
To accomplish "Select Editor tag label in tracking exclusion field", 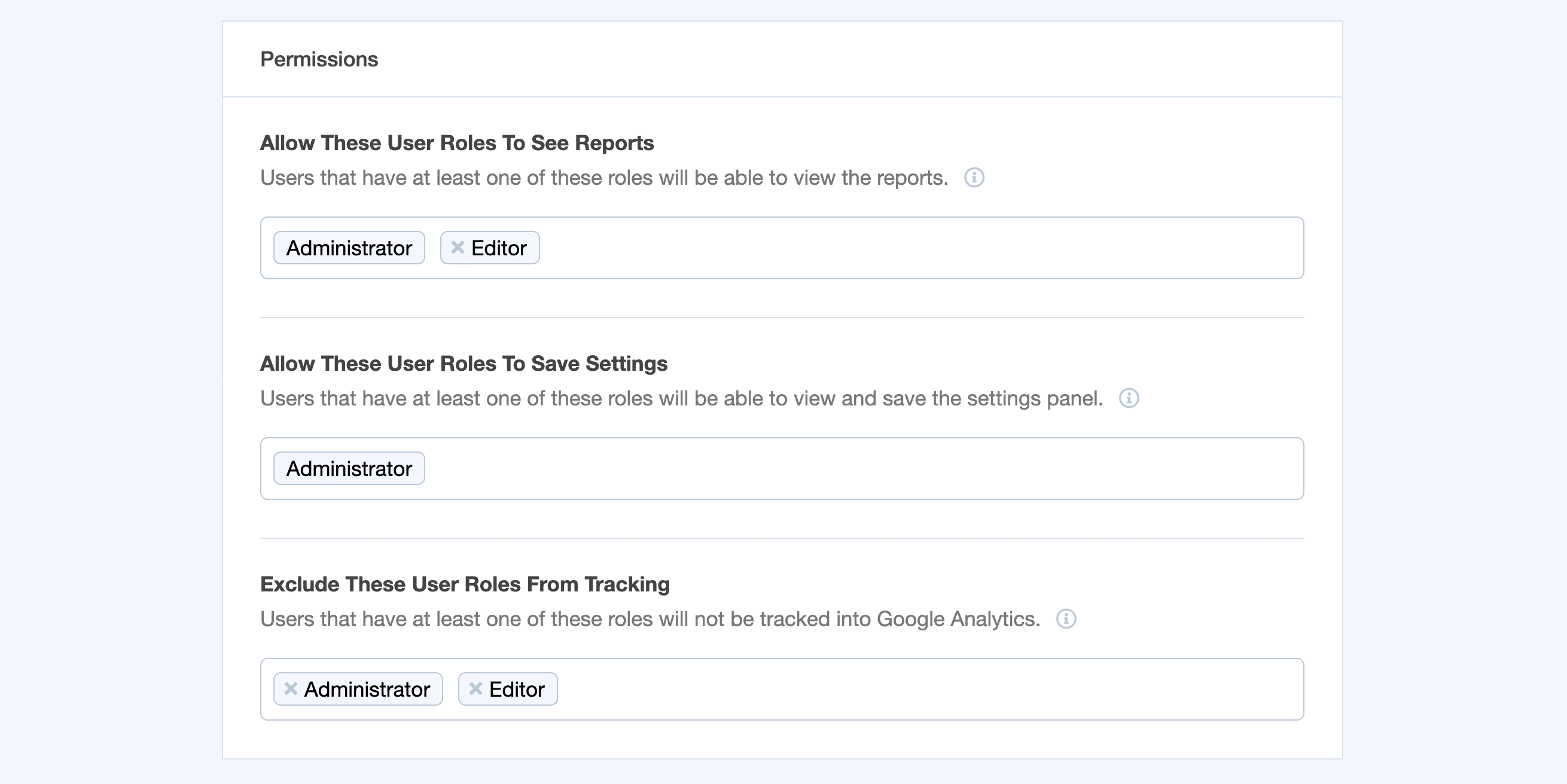I will (517, 690).
